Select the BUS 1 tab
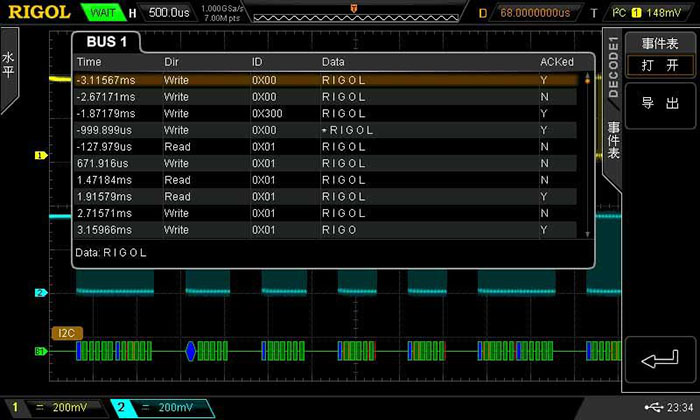The width and height of the screenshot is (700, 420). (x=108, y=42)
